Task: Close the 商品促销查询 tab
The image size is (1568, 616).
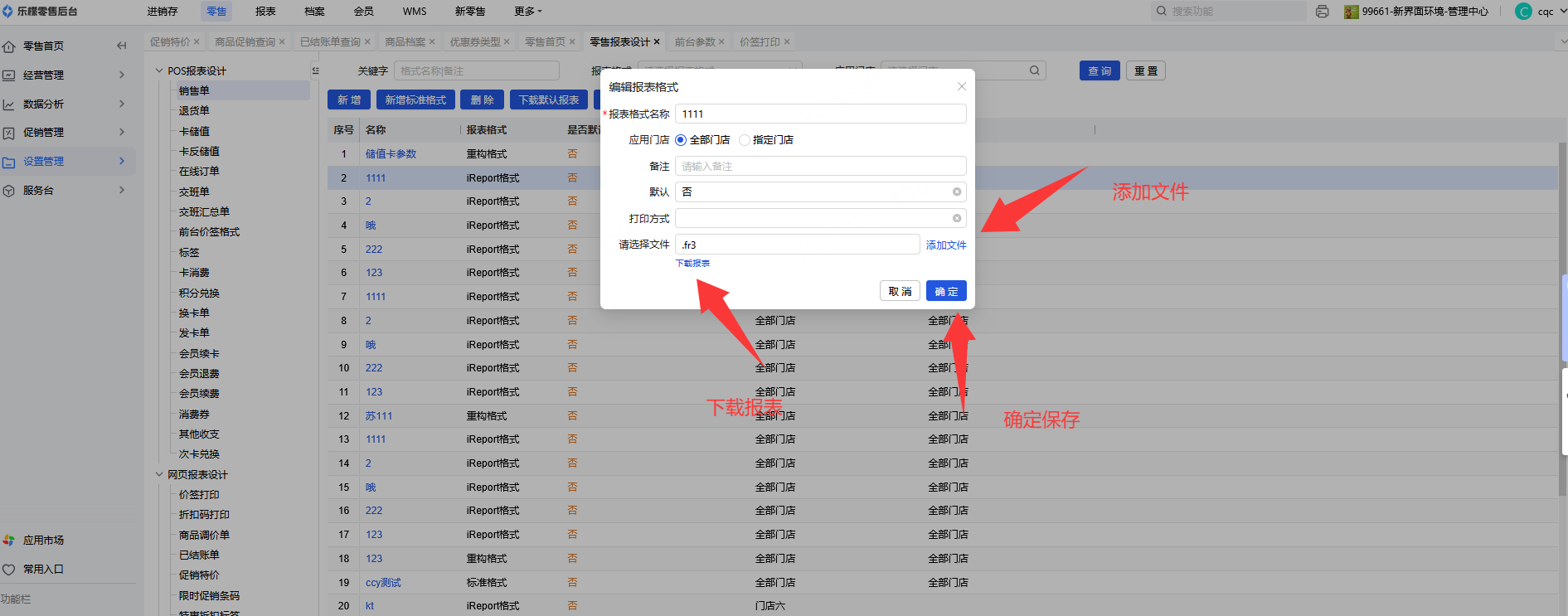Action: tap(282, 42)
